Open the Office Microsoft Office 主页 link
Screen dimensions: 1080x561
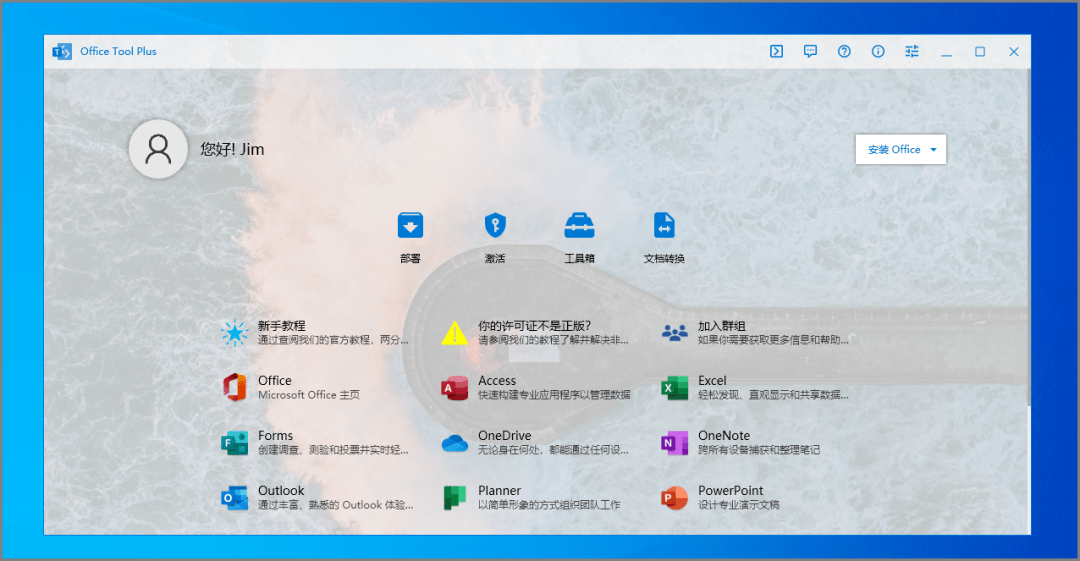click(x=309, y=387)
